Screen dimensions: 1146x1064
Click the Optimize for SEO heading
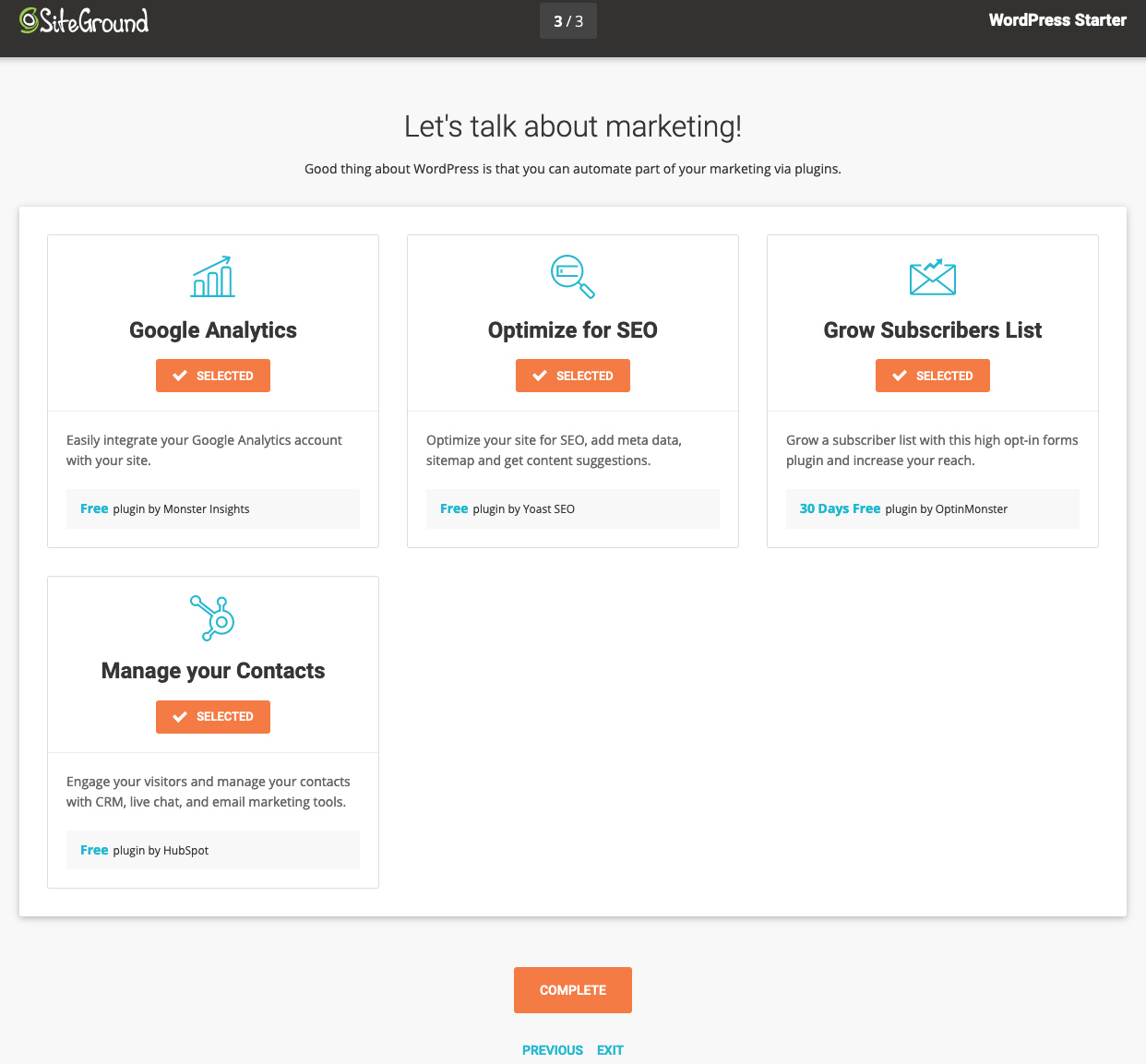pos(573,330)
